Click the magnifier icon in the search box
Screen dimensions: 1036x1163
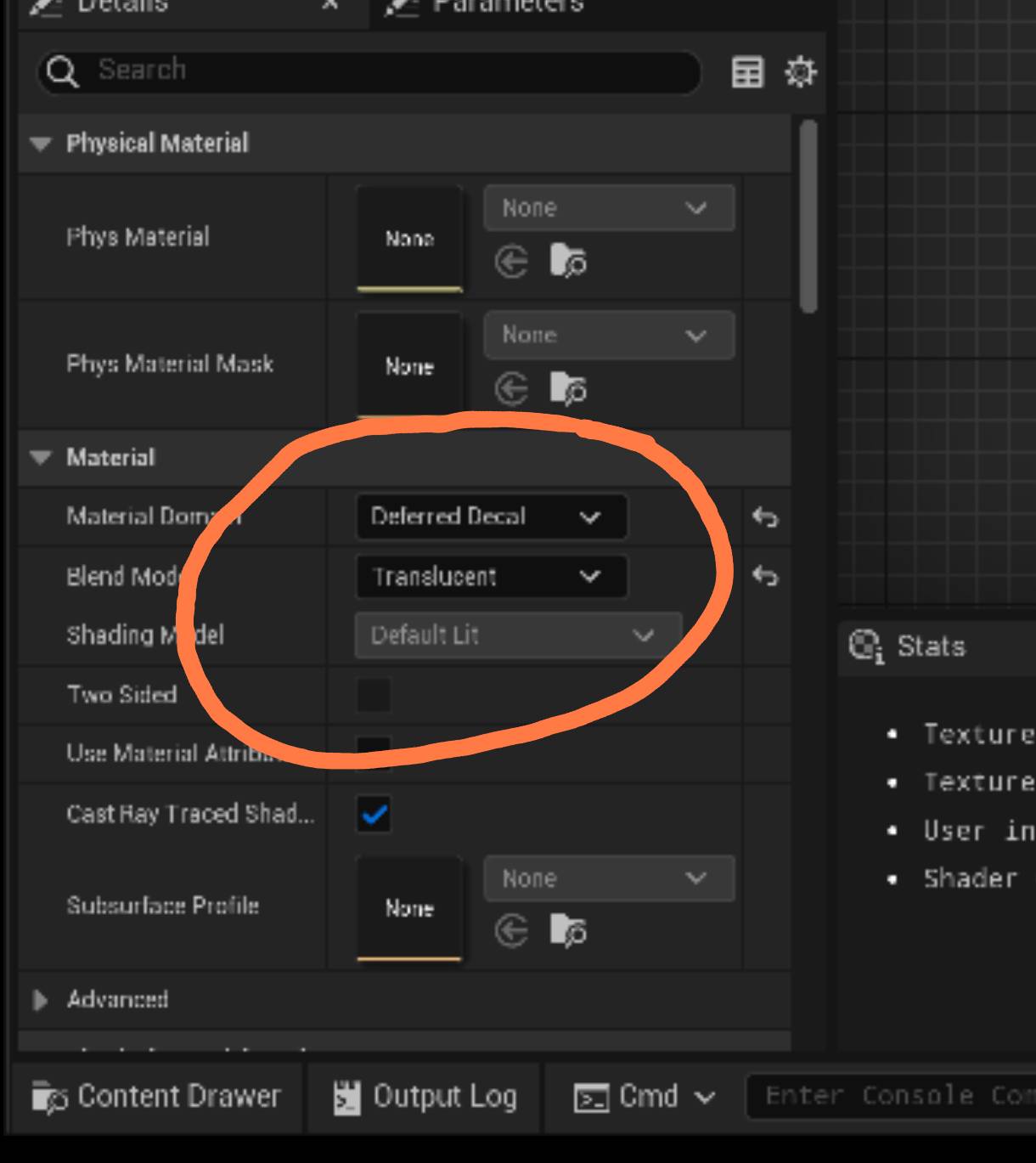[62, 71]
